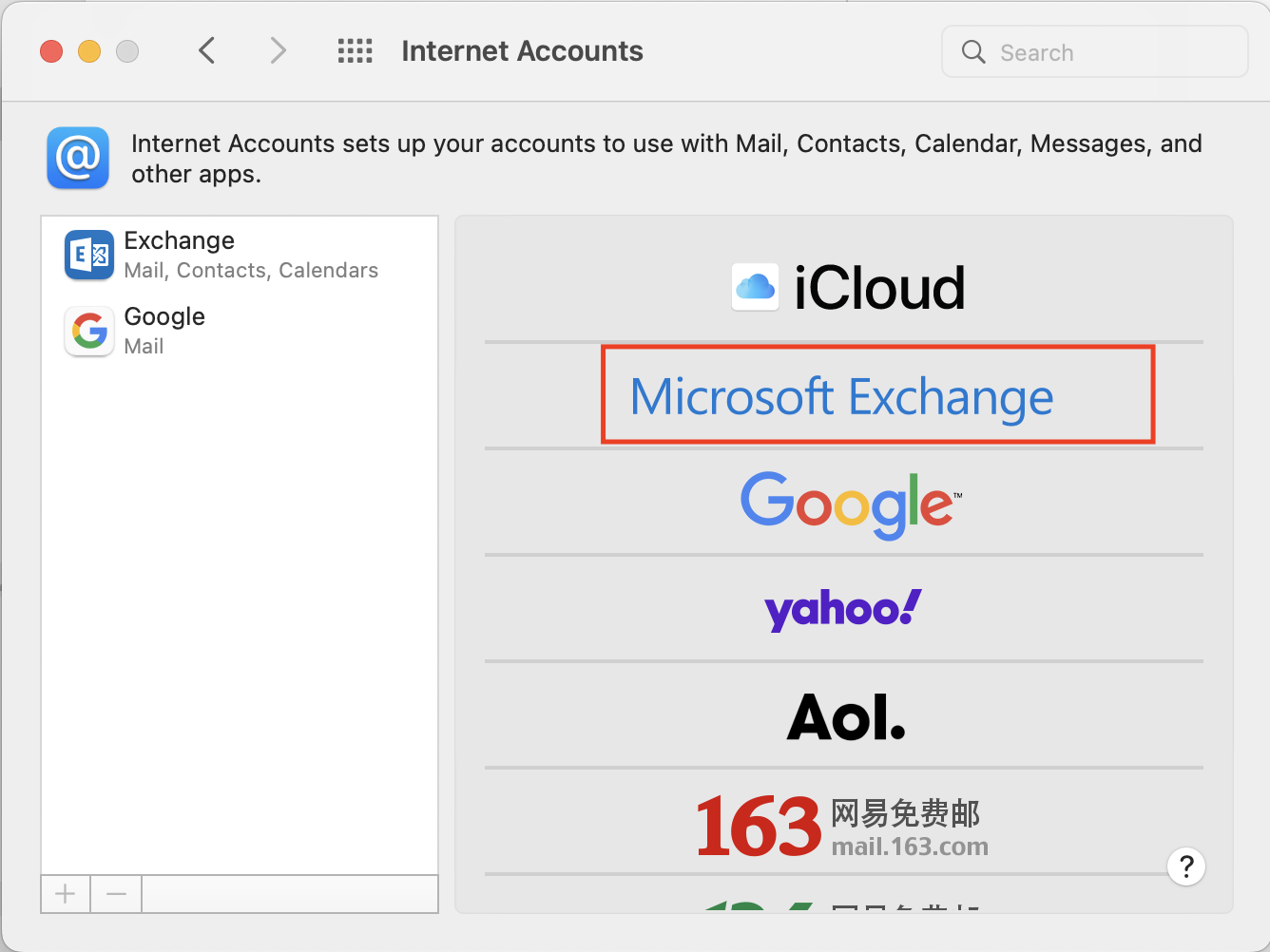Add an account with the plus button
The width and height of the screenshot is (1270, 952).
coord(66,894)
